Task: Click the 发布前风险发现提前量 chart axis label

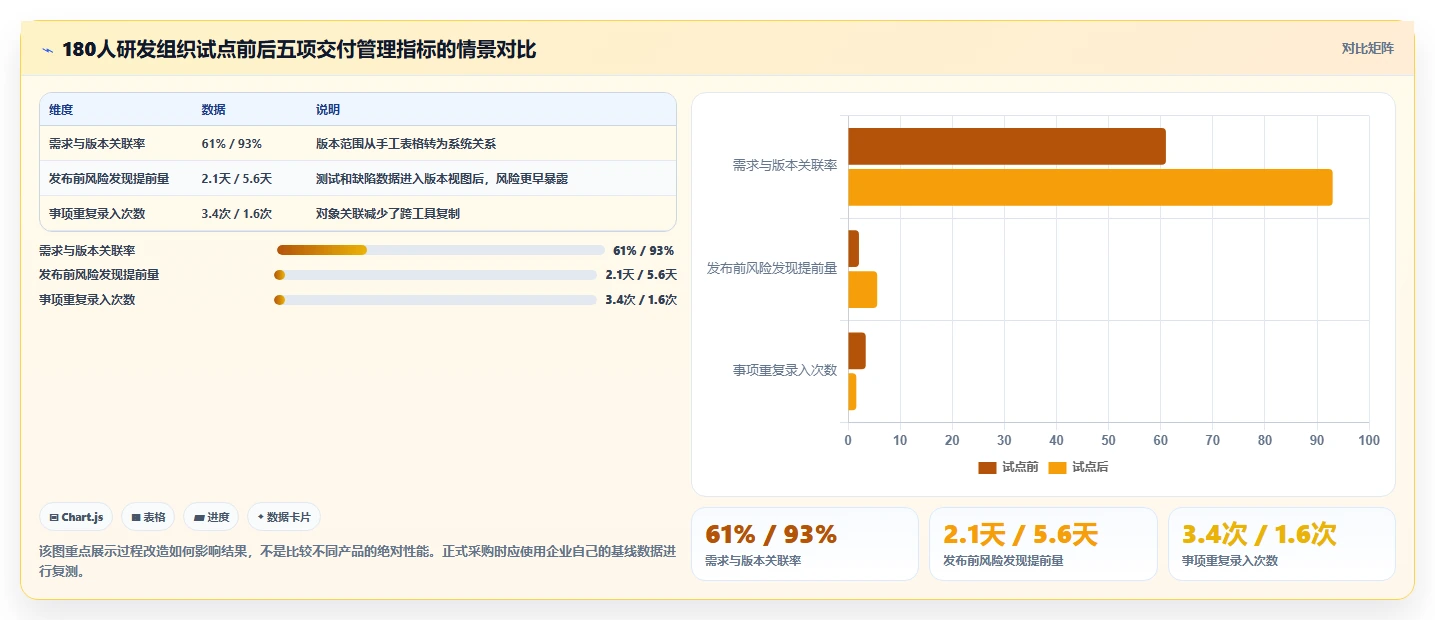Action: tap(772, 268)
